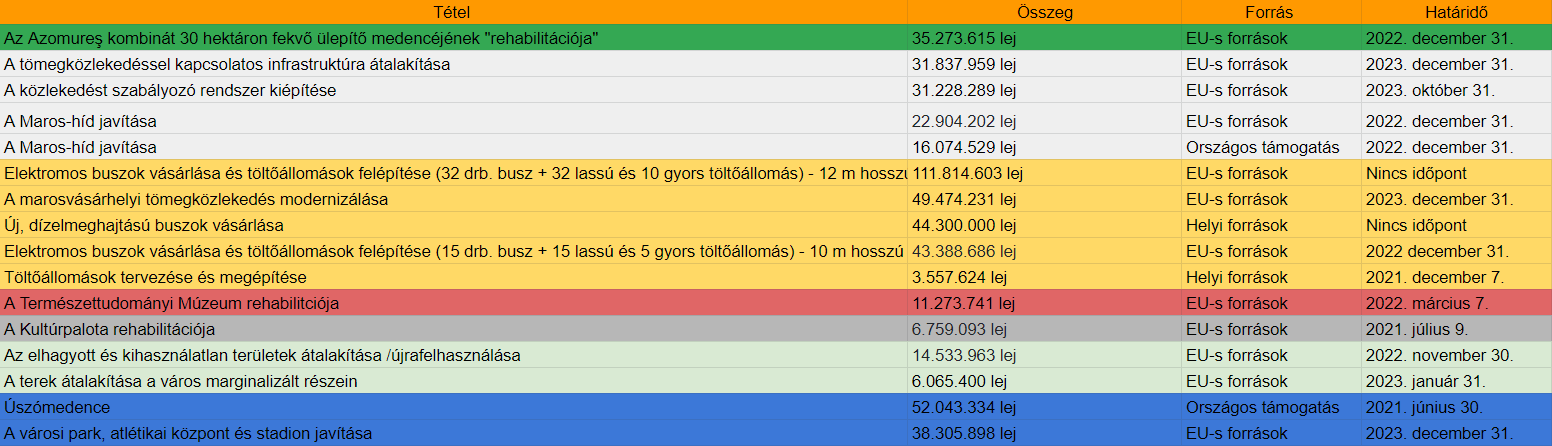
Task: Click the Forrás column header
Action: (1270, 12)
